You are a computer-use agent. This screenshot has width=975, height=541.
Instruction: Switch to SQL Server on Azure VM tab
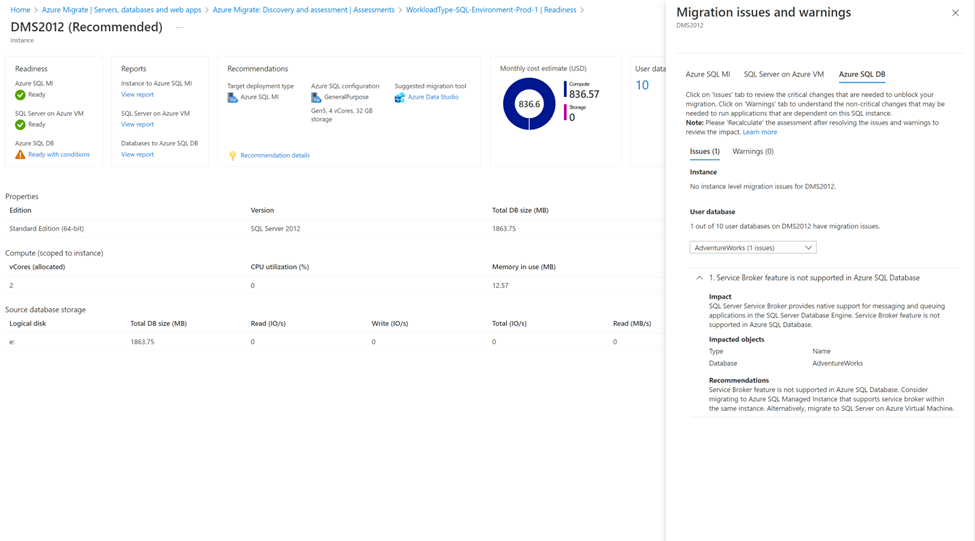click(783, 74)
